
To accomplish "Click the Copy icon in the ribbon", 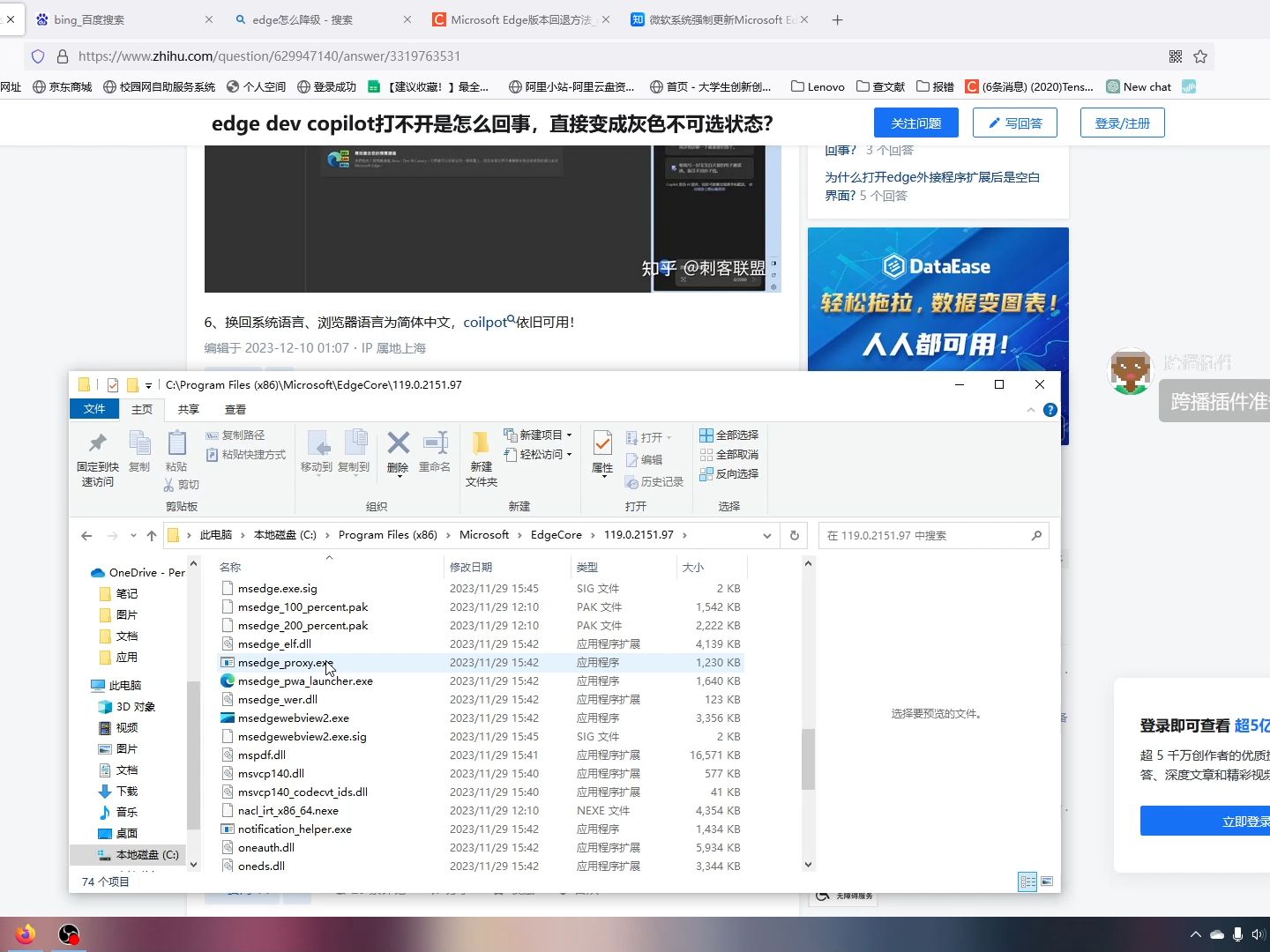I will [x=139, y=443].
